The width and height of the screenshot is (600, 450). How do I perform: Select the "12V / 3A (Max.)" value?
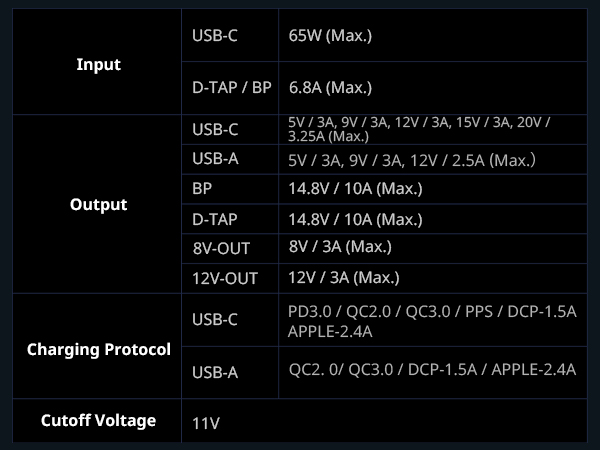(343, 277)
